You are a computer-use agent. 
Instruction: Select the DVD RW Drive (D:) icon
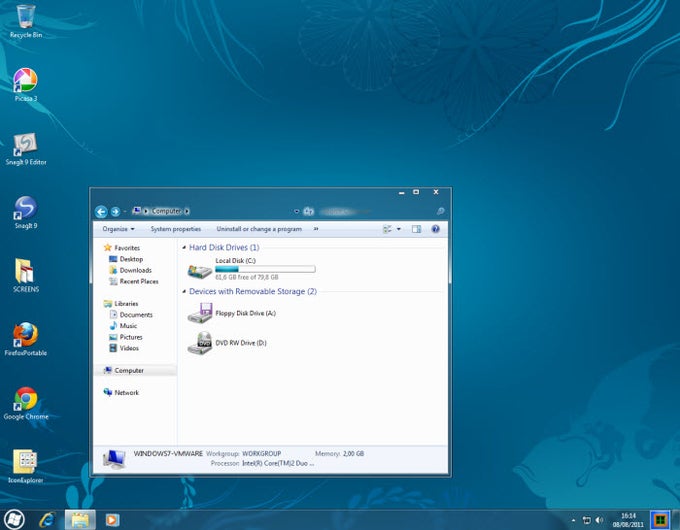(199, 343)
